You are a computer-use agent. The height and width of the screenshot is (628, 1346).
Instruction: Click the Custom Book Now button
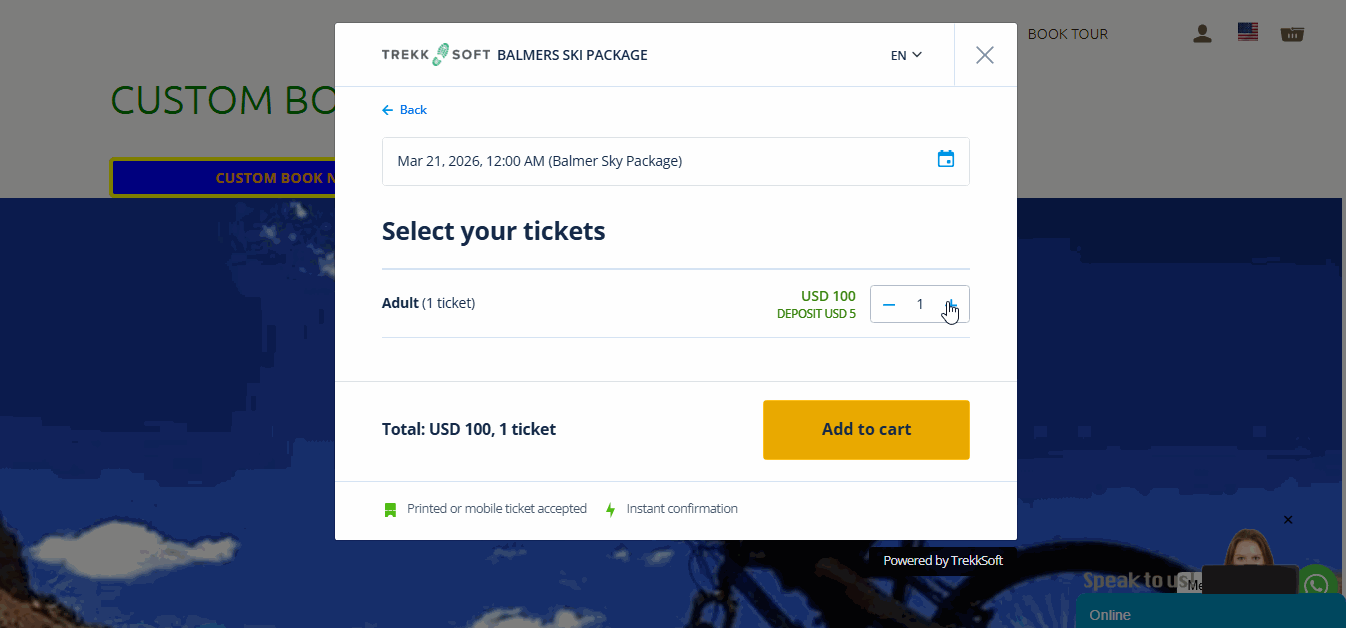[222, 178]
